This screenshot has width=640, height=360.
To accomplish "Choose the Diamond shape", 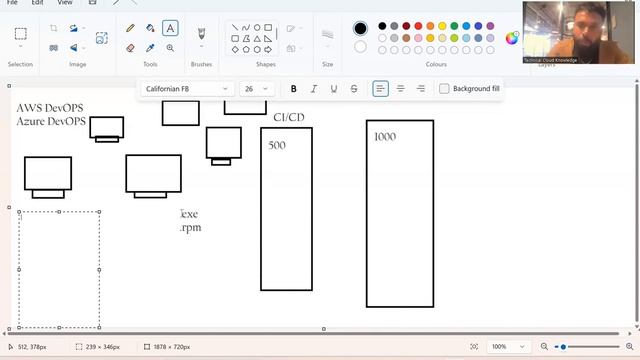I will 235,49.
